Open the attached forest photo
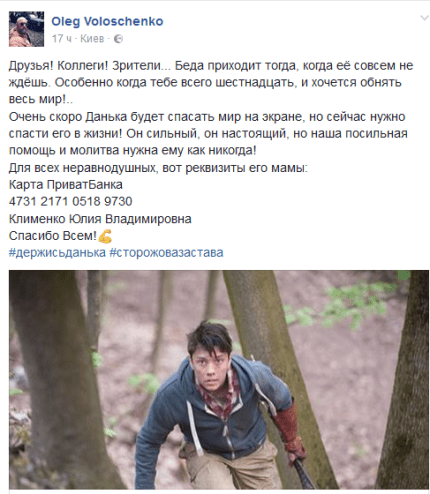The width and height of the screenshot is (430, 494). tap(219, 380)
